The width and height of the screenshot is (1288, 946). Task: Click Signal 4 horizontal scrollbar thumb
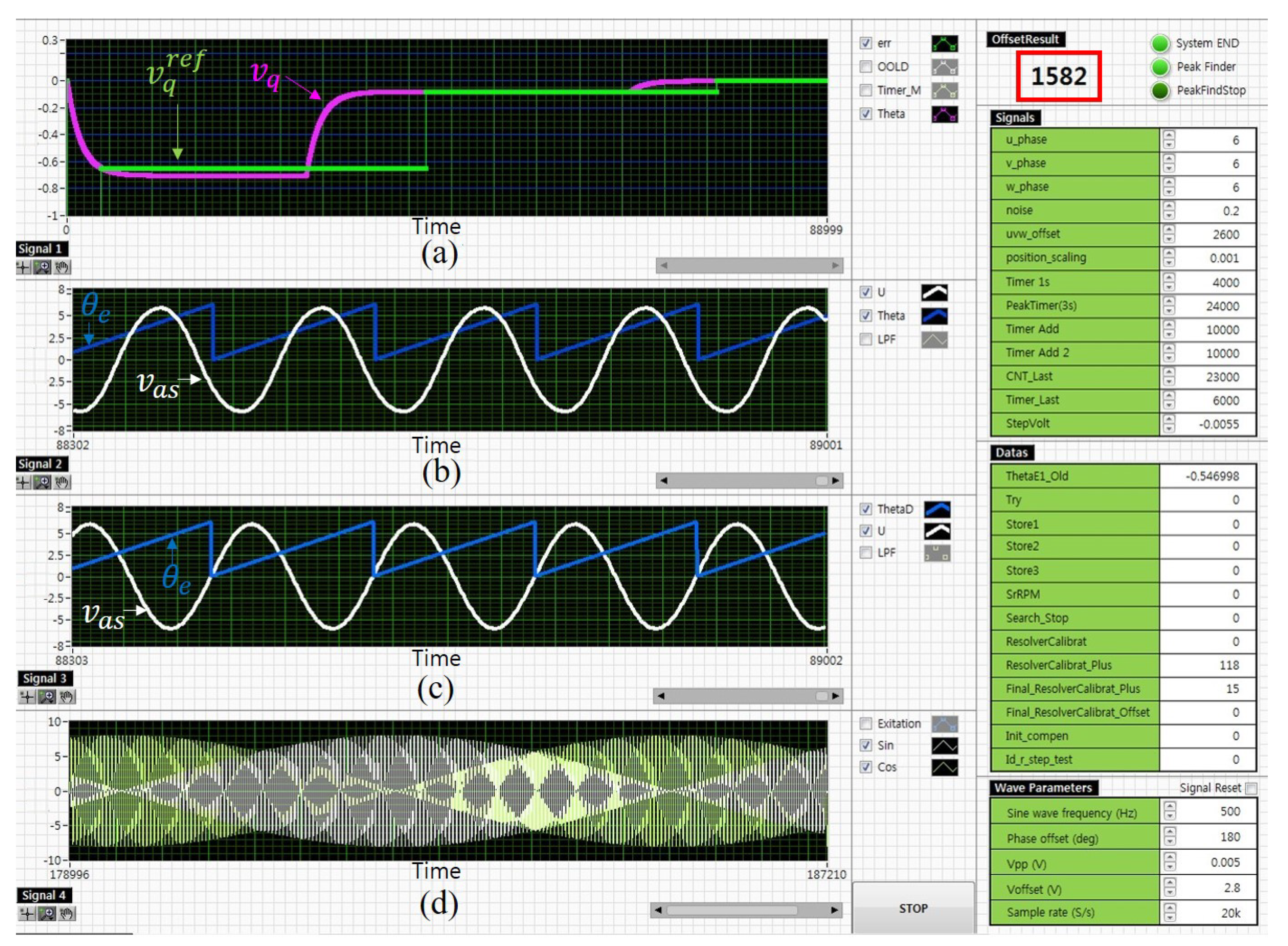click(732, 910)
